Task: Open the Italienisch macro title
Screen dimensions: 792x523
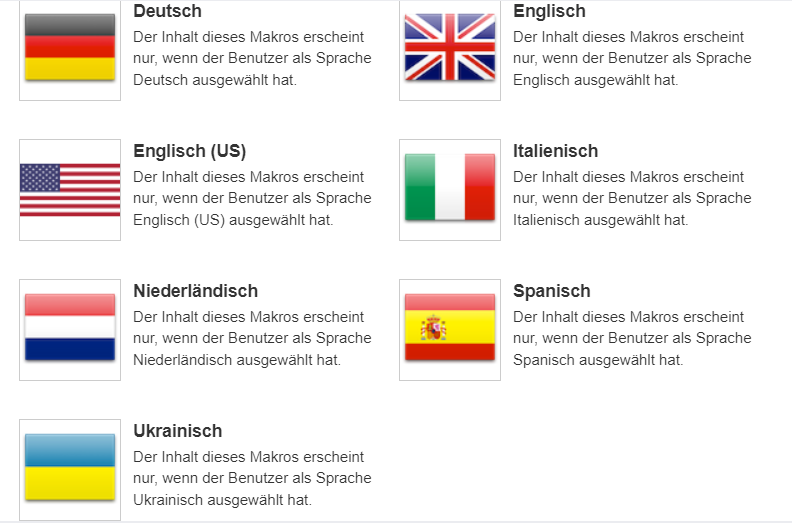Action: [555, 151]
